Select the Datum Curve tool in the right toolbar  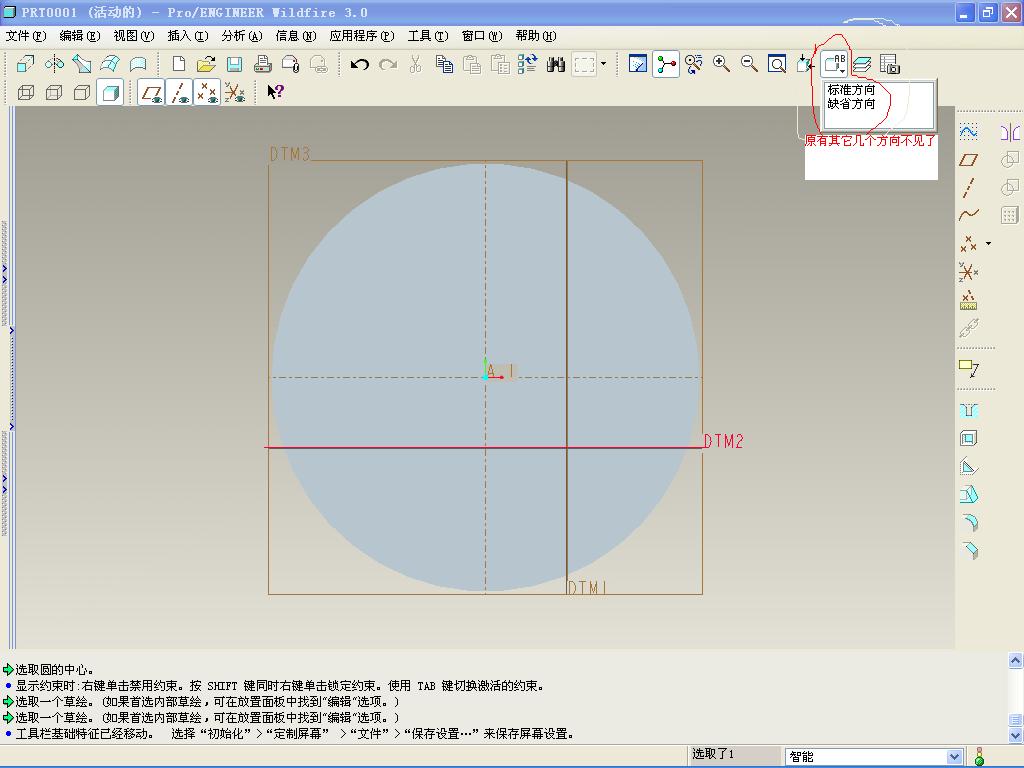tap(968, 215)
